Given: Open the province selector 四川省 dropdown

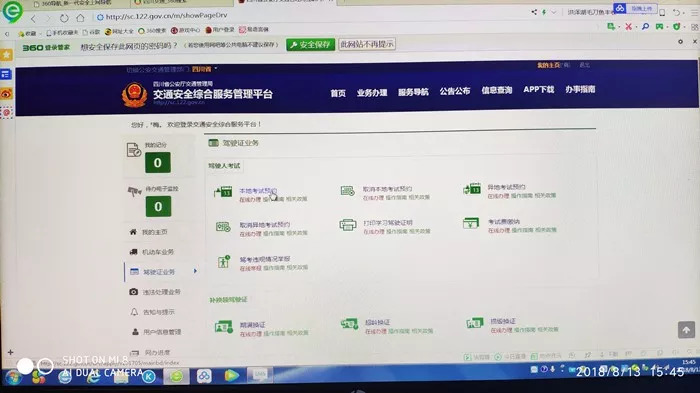Looking at the screenshot, I should tap(204, 69).
